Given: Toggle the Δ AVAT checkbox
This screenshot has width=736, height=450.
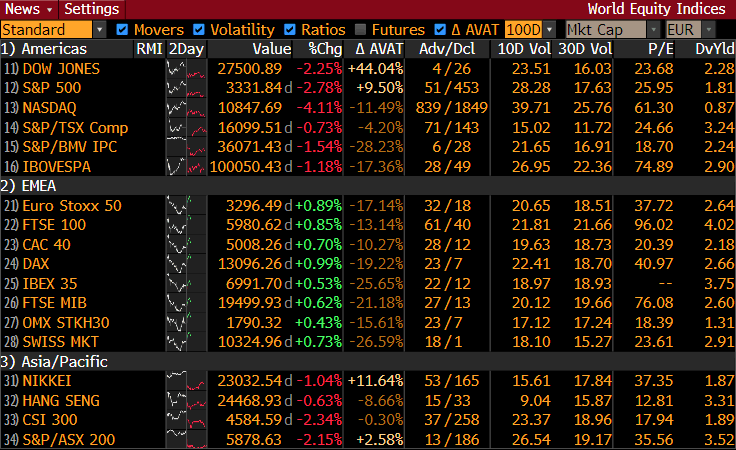Looking at the screenshot, I should click(x=440, y=30).
